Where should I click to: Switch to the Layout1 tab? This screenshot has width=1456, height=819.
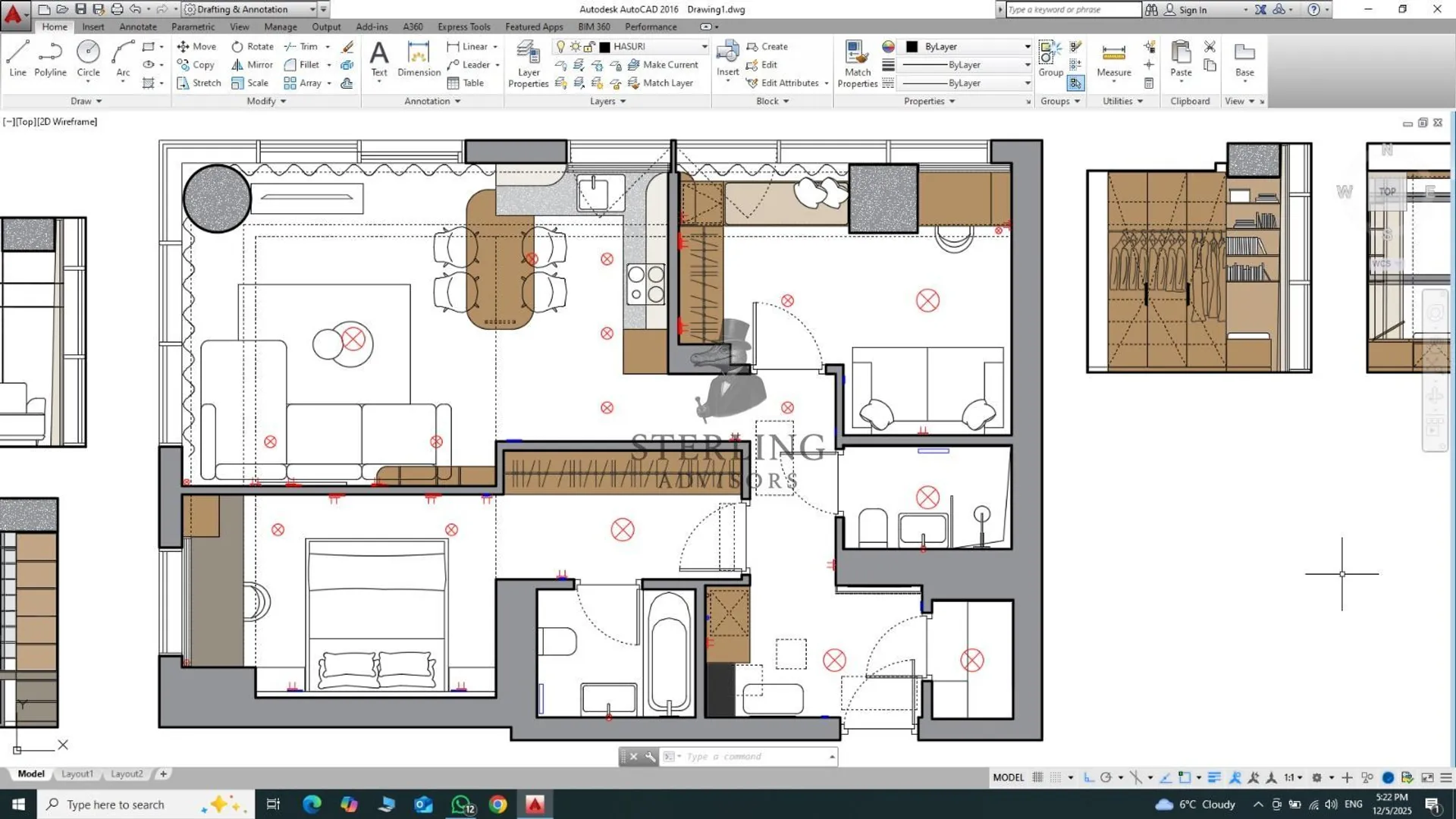pos(77,774)
